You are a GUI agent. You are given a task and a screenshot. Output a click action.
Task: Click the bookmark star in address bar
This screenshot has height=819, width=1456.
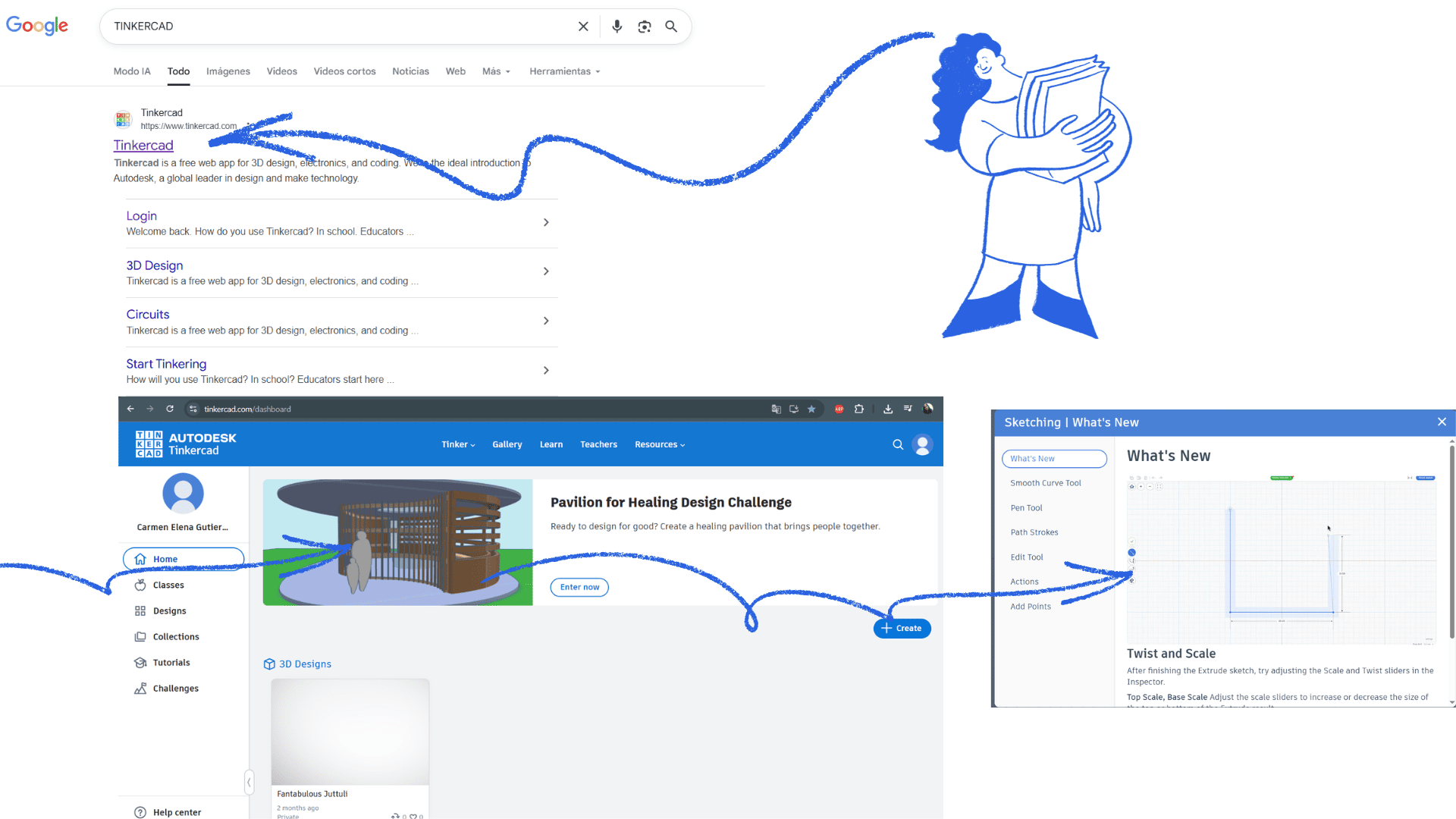[811, 409]
